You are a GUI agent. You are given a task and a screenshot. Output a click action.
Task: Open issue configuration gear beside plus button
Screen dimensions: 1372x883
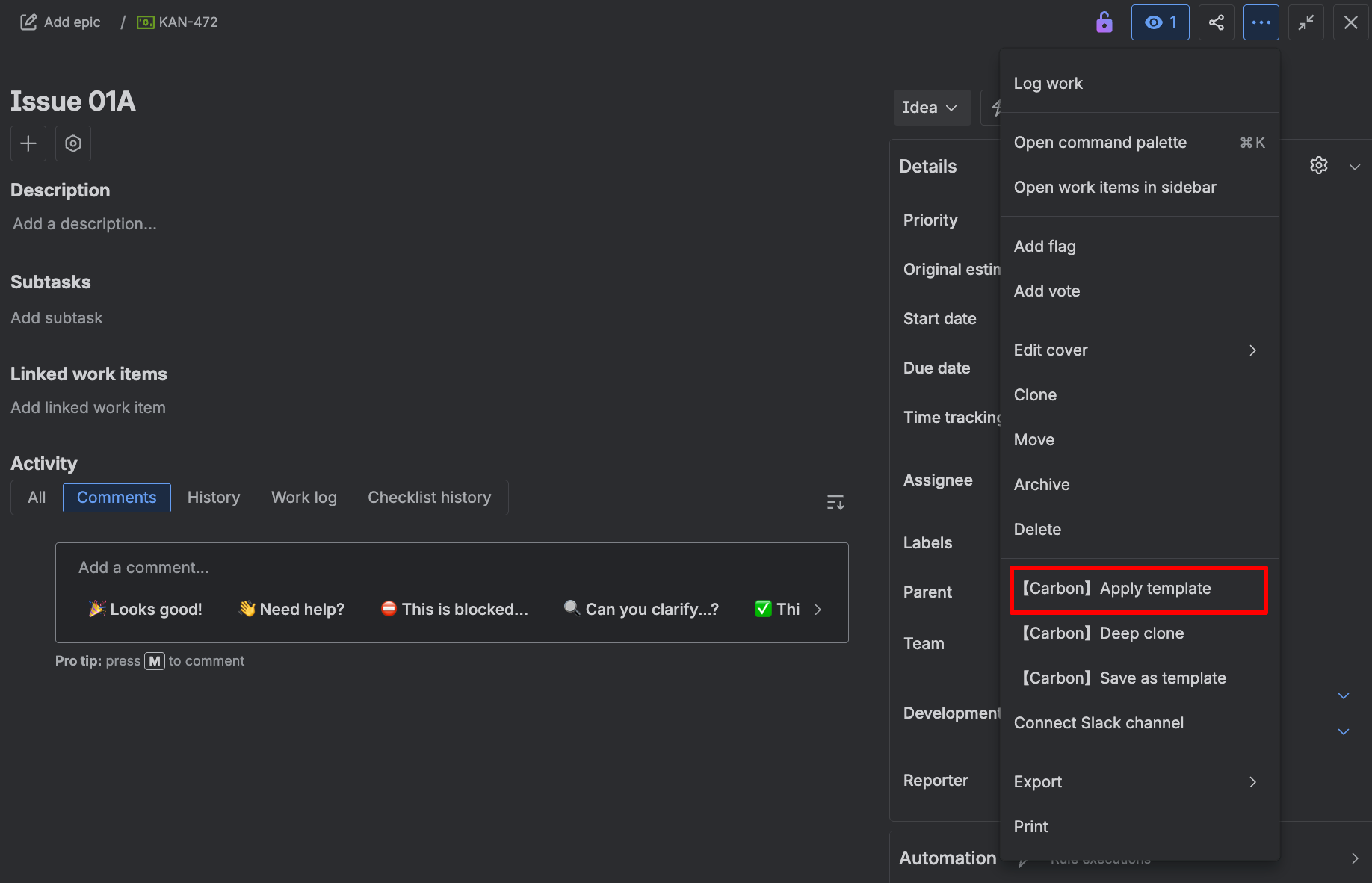(72, 143)
